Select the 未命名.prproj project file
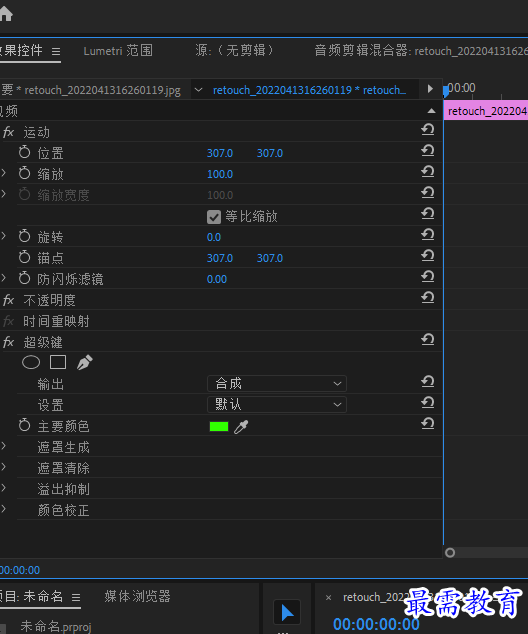Screen dimensions: 528x634 [56, 626]
